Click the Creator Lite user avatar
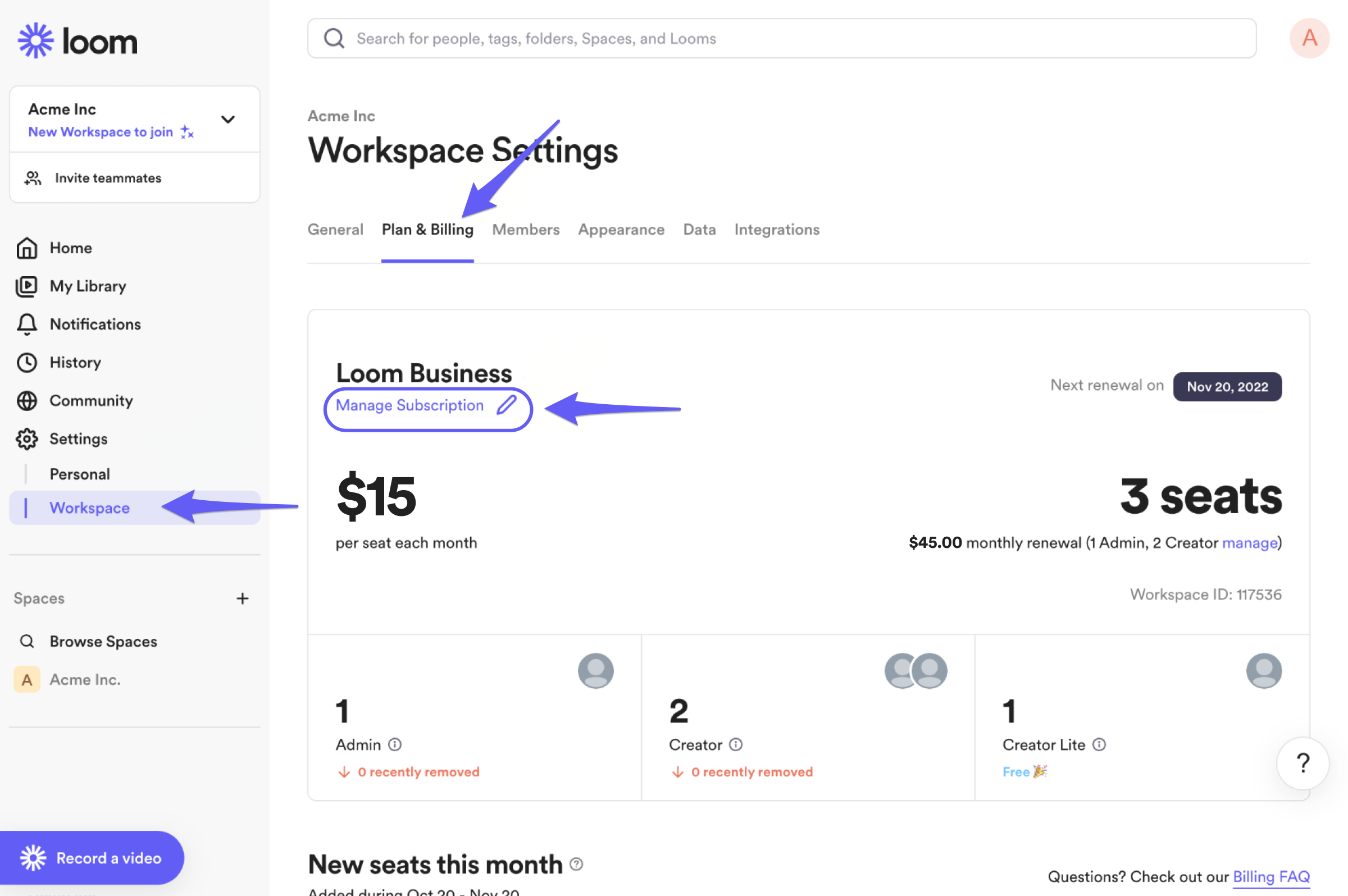Image resolution: width=1348 pixels, height=896 pixels. point(1264,671)
